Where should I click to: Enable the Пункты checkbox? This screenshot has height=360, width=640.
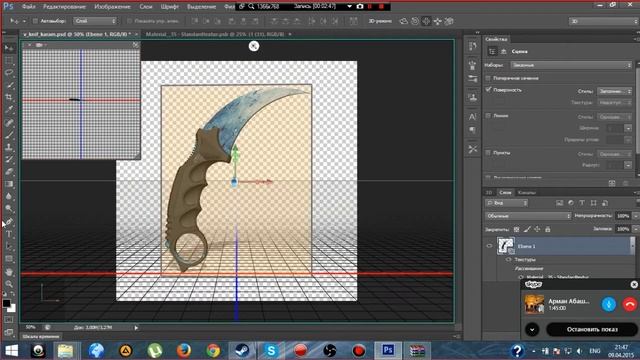(488, 153)
